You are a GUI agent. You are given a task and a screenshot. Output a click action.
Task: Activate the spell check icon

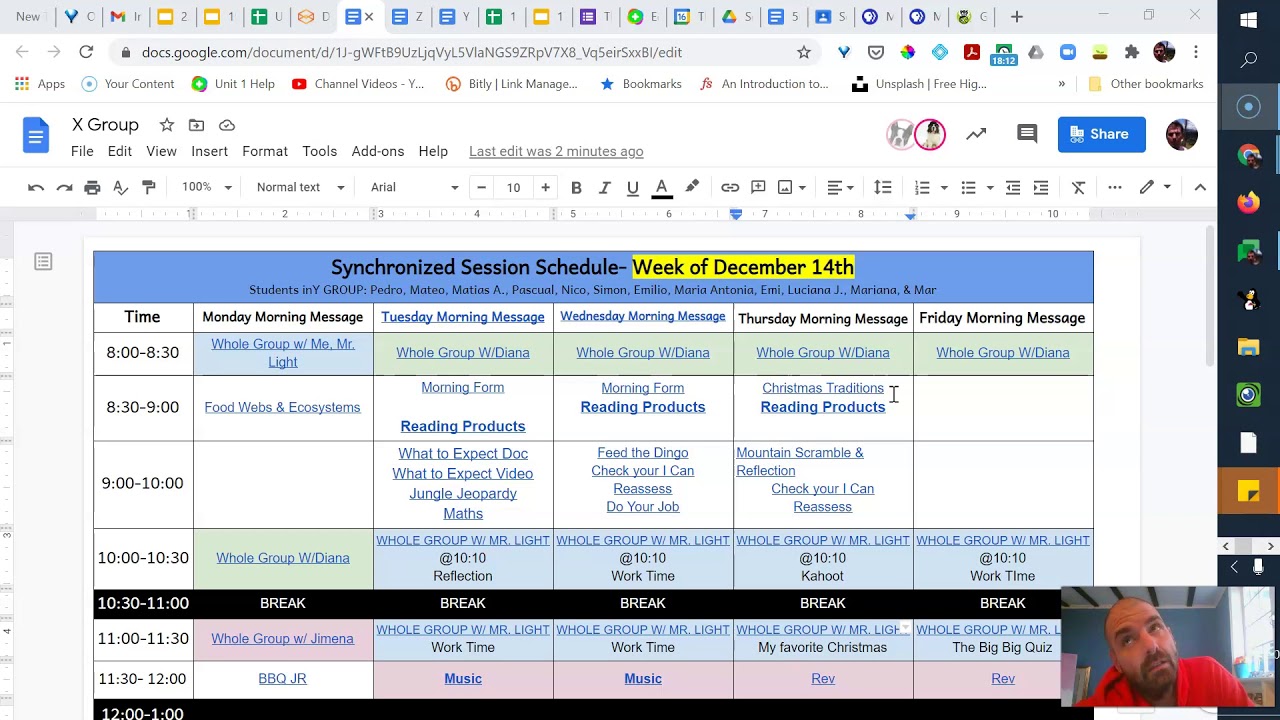tap(120, 187)
